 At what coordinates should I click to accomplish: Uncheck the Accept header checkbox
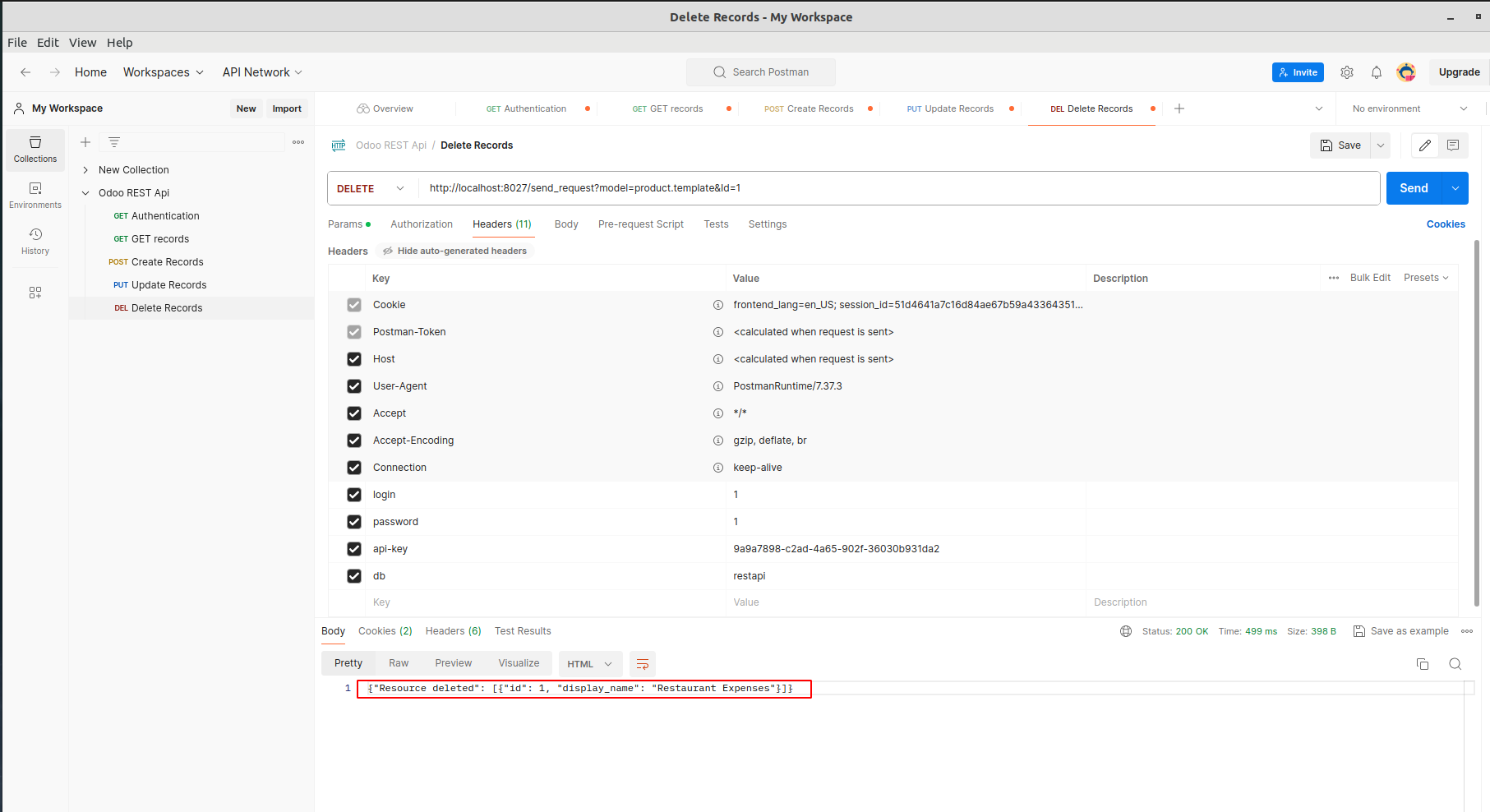[354, 413]
